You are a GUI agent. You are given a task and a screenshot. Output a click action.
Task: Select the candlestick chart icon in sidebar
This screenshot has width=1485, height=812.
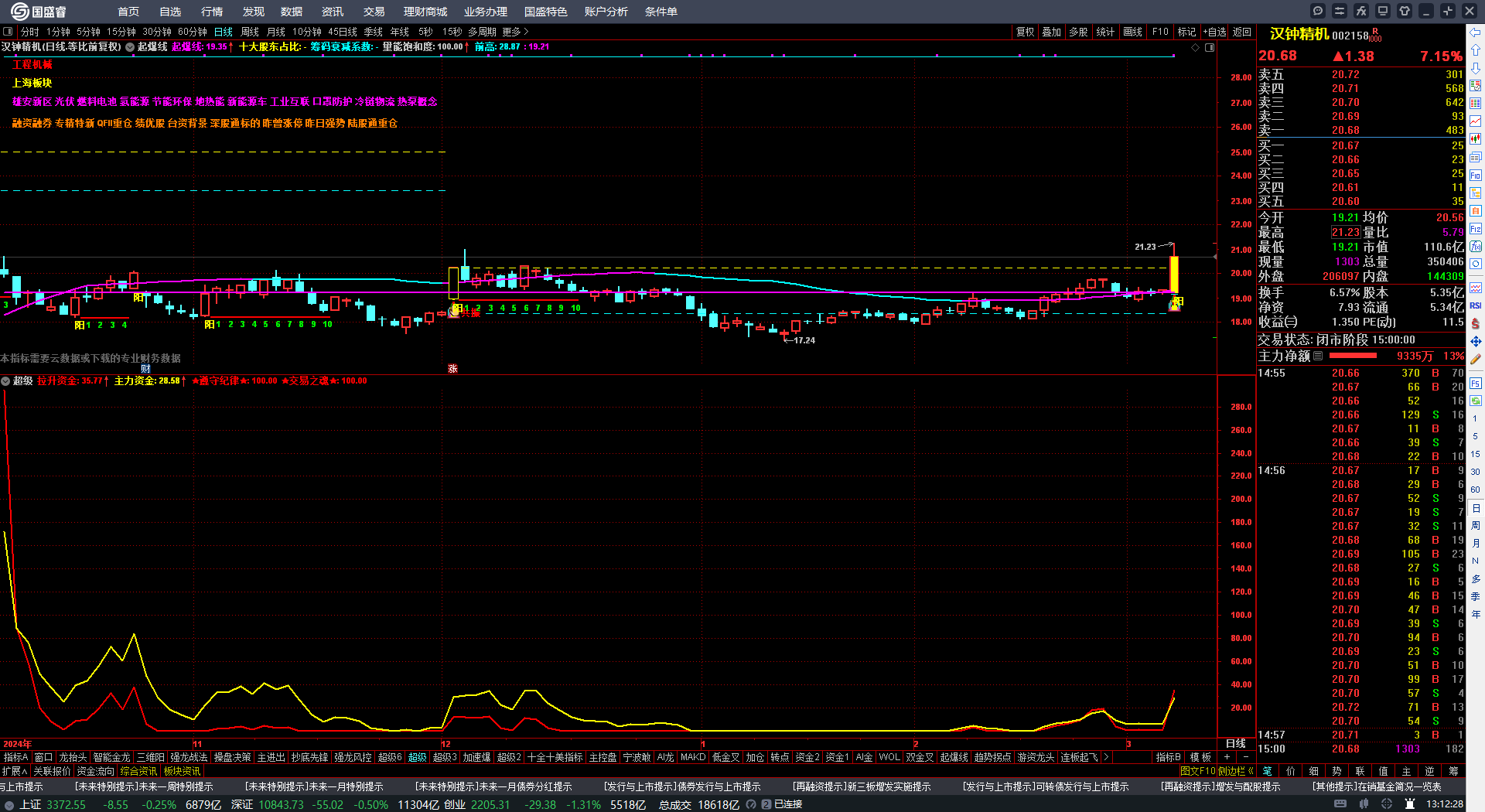coord(1476,139)
